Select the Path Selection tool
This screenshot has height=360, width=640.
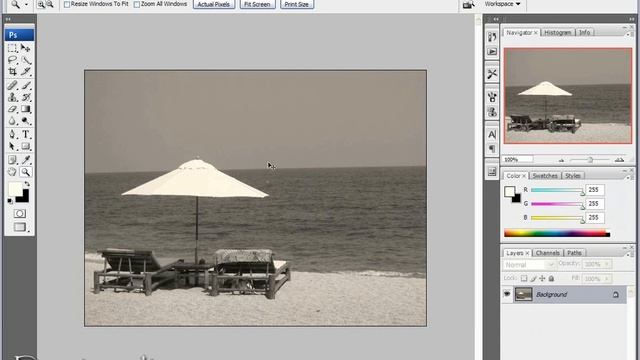point(12,146)
